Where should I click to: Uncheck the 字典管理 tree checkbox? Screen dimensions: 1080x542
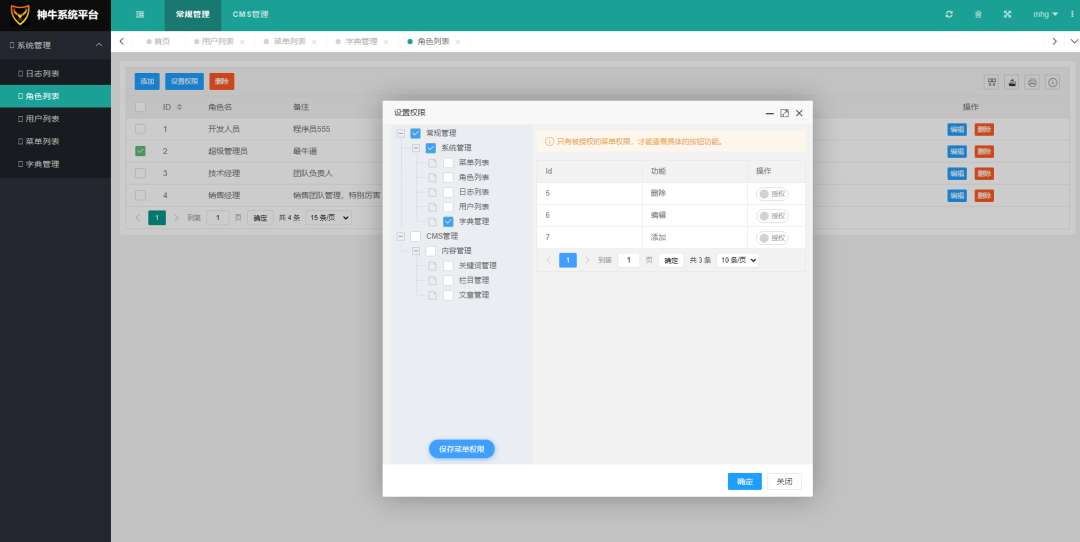point(448,222)
